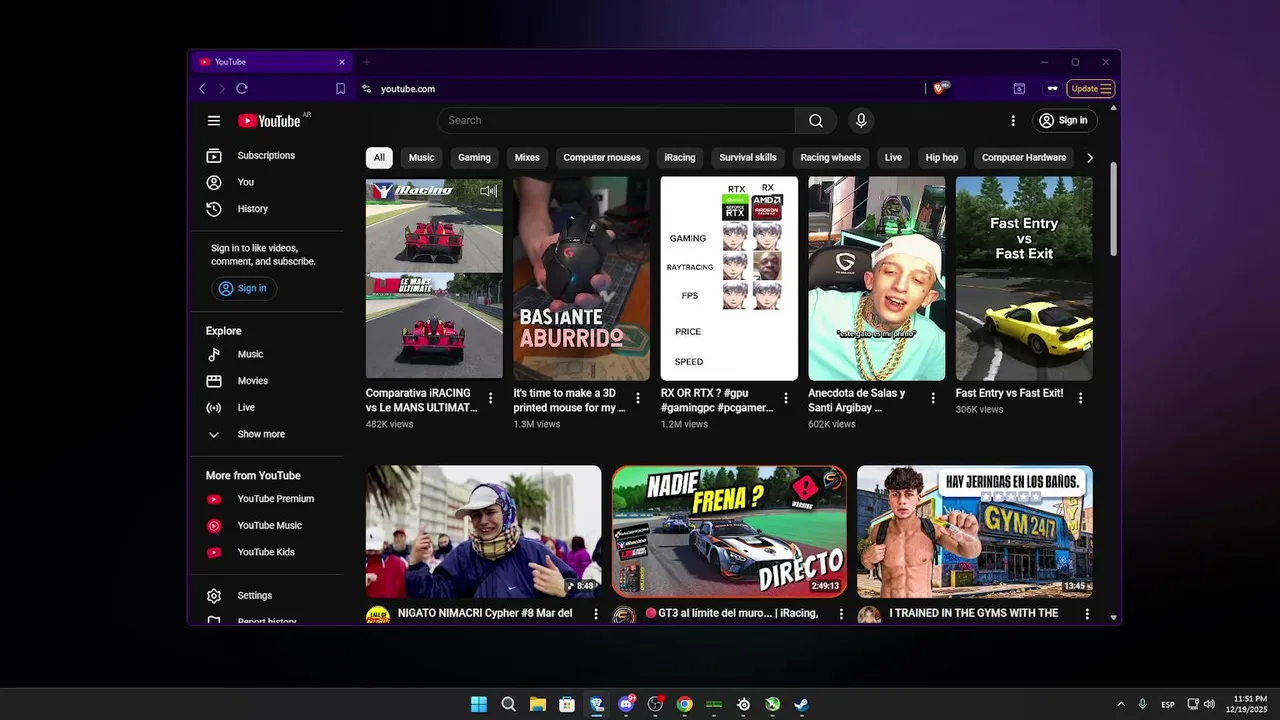
Task: Open options menu for 3D printed mouse Short
Action: coord(638,398)
